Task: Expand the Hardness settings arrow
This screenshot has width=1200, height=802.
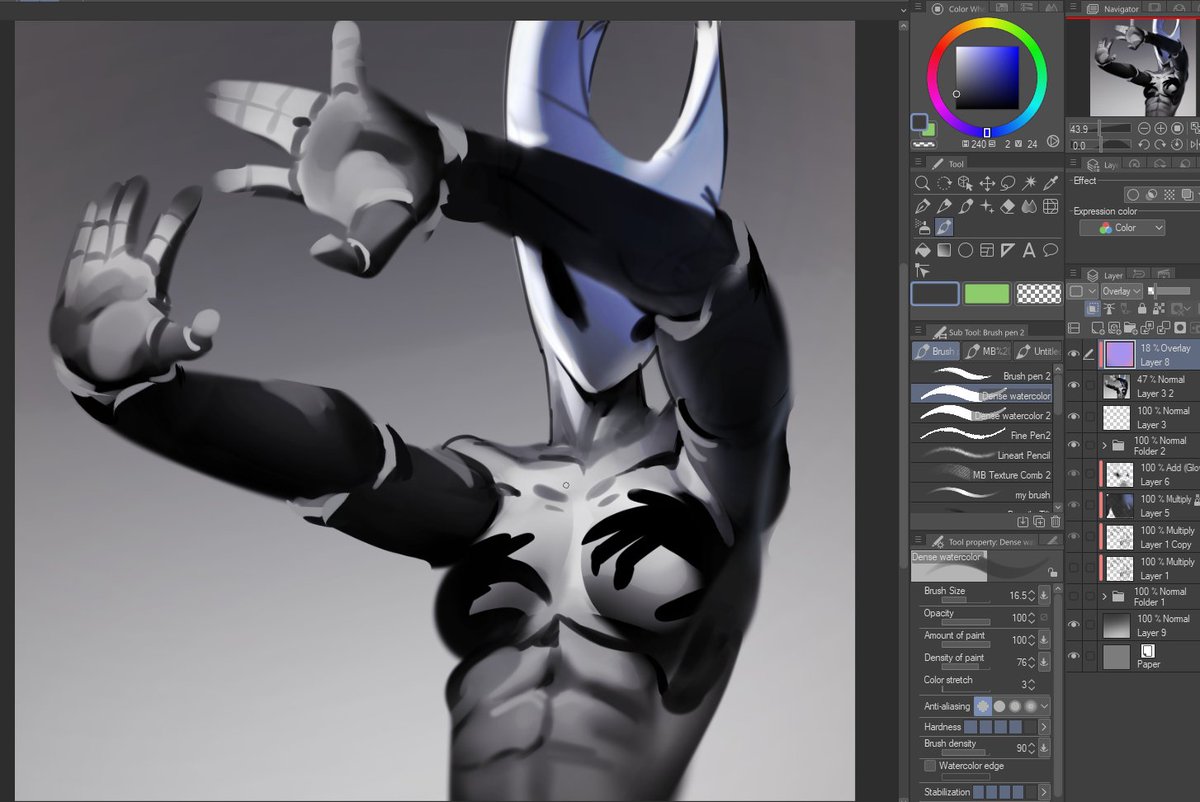Action: click(1045, 727)
